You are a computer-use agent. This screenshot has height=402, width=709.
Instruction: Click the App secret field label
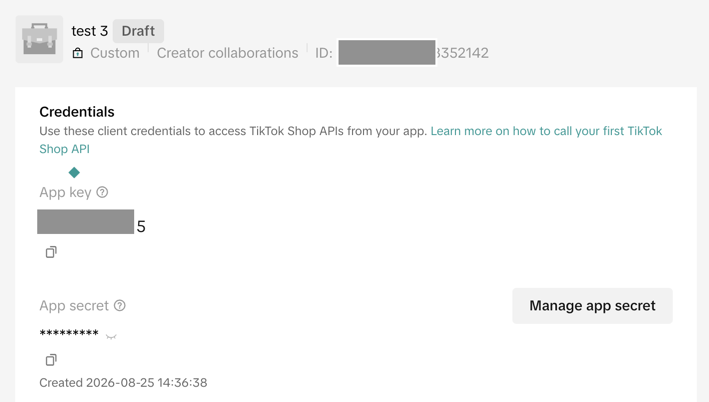click(x=74, y=306)
